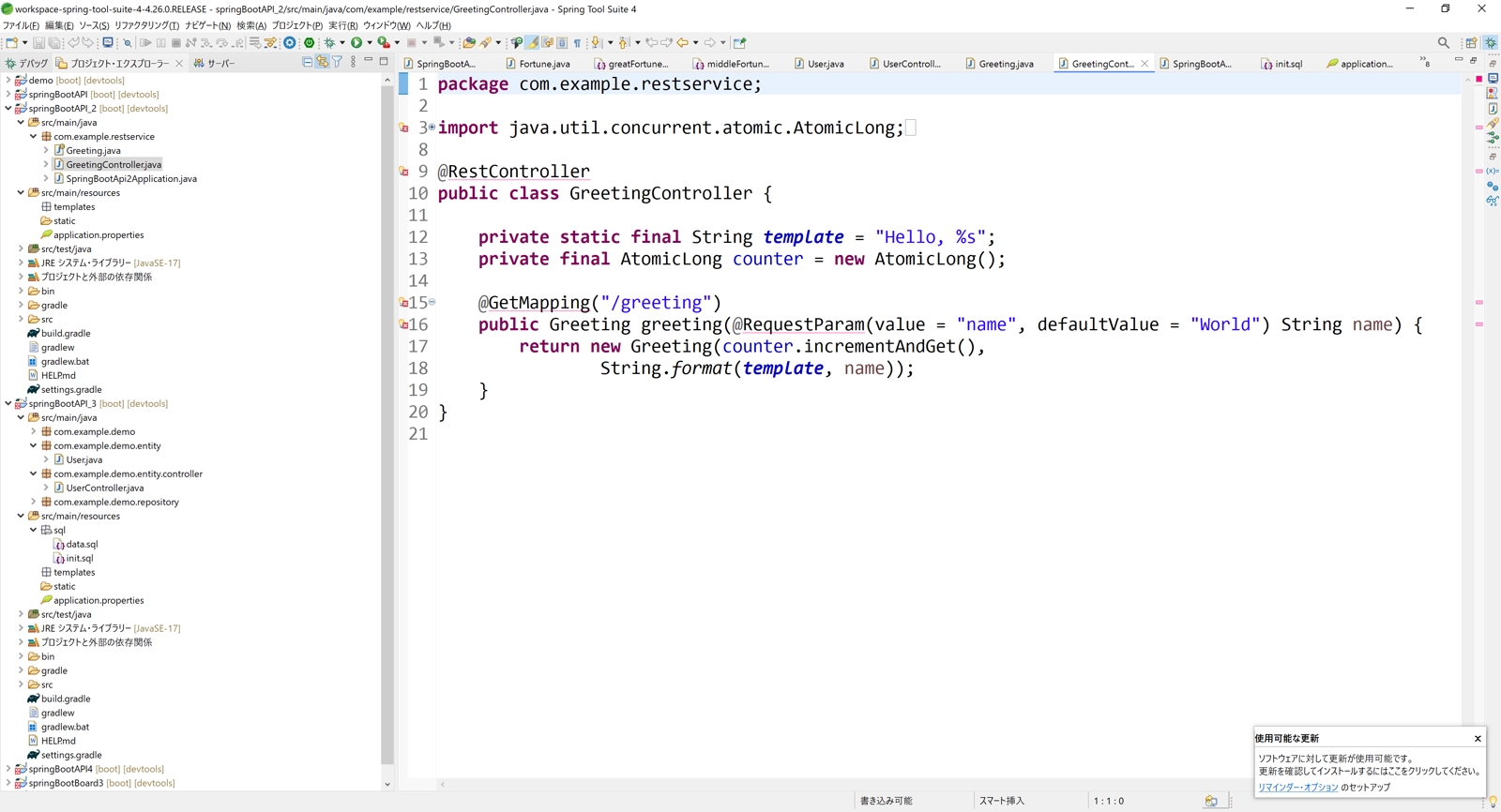The image size is (1501, 812).
Task: Click the リマインダー・オプション link
Action: [x=1297, y=788]
